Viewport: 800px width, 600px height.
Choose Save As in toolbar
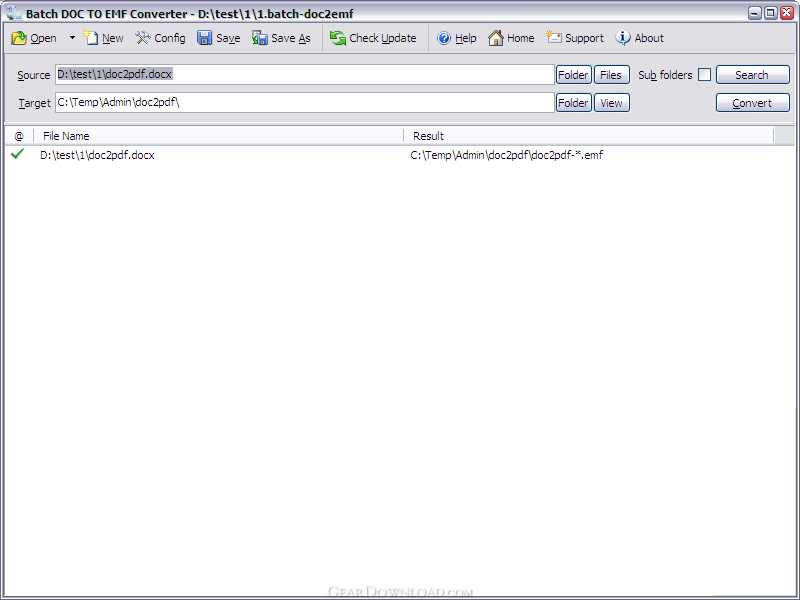click(281, 38)
